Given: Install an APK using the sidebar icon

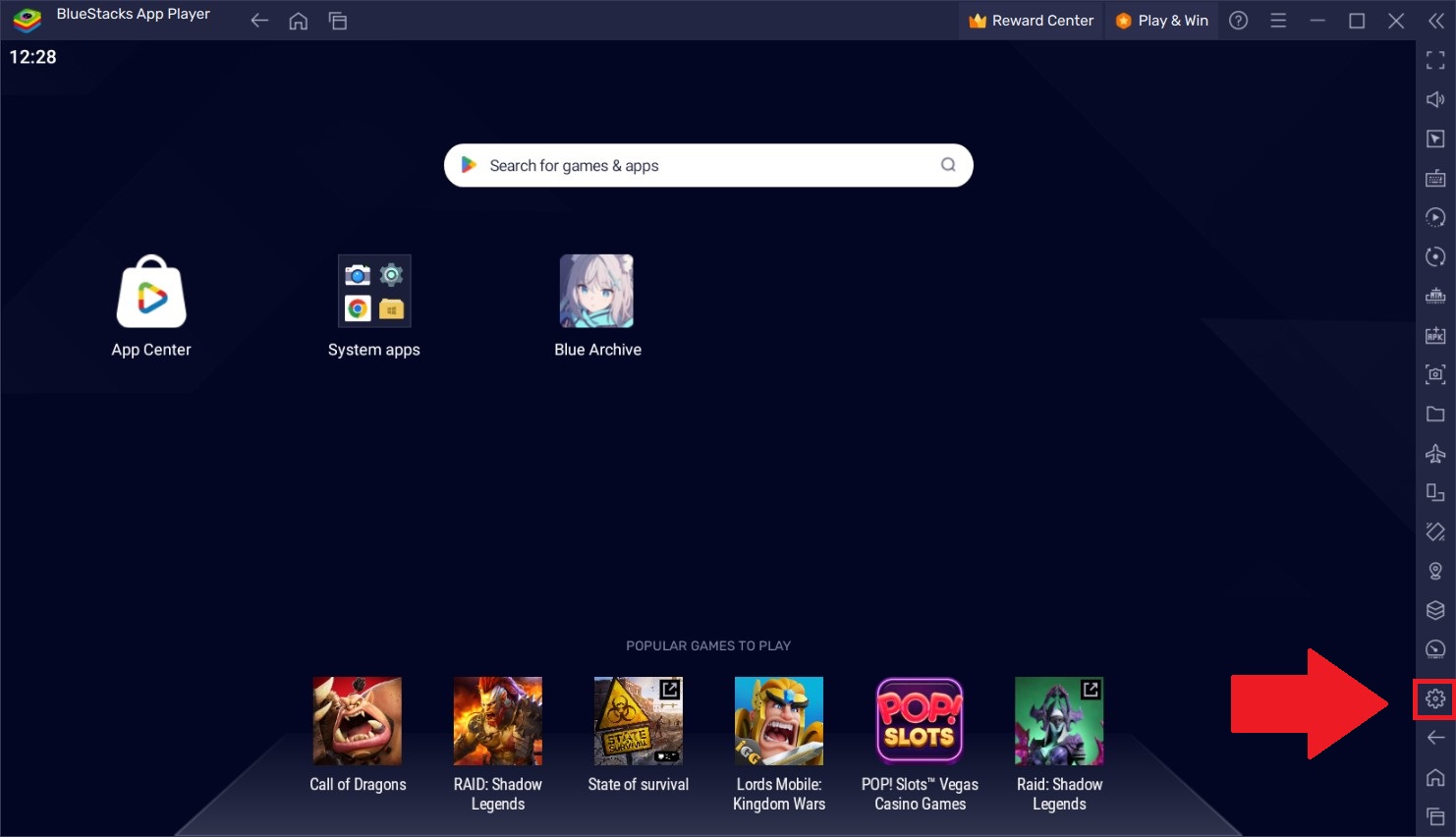Looking at the screenshot, I should [1435, 335].
